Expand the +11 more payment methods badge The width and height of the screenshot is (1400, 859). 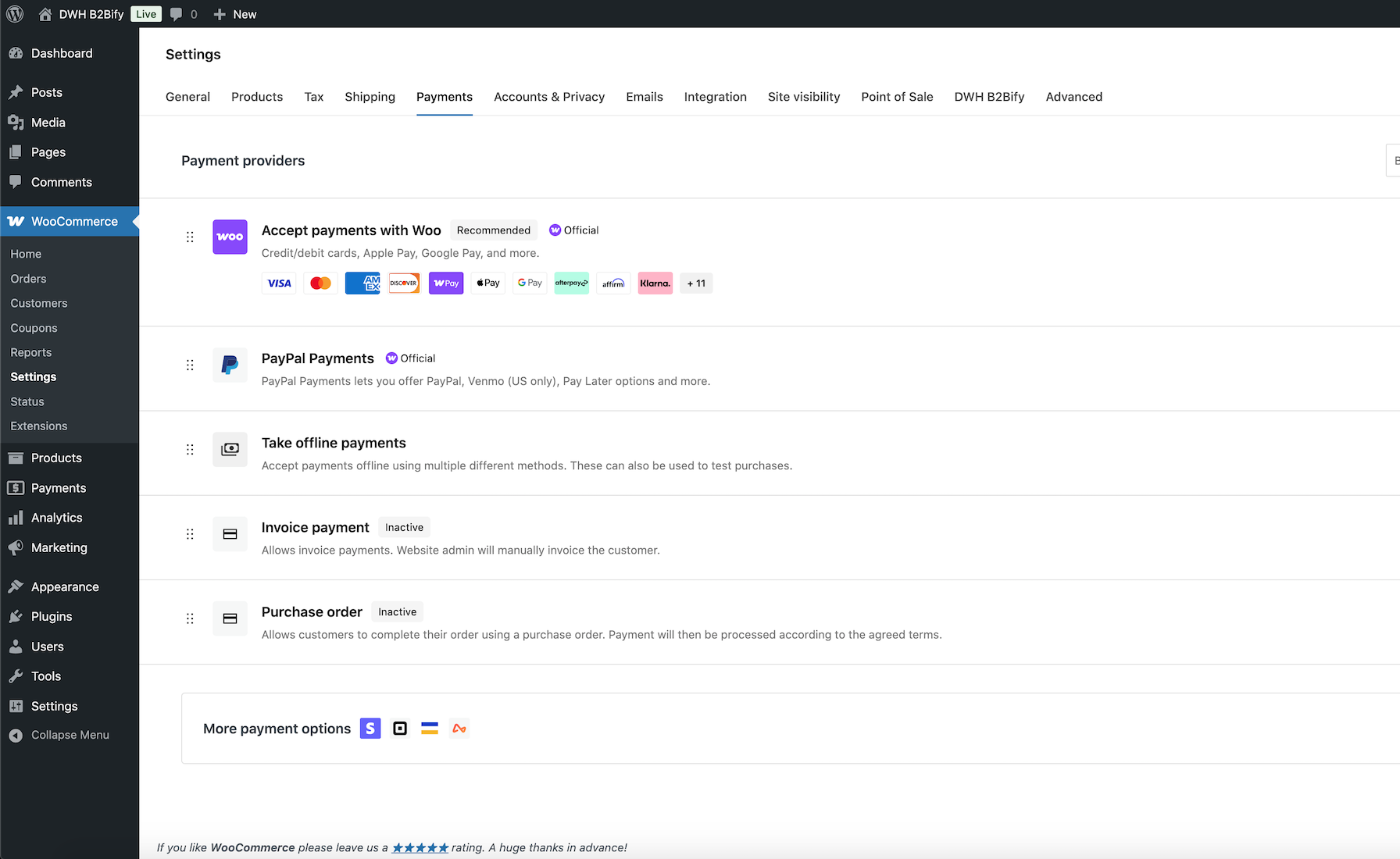pos(696,283)
